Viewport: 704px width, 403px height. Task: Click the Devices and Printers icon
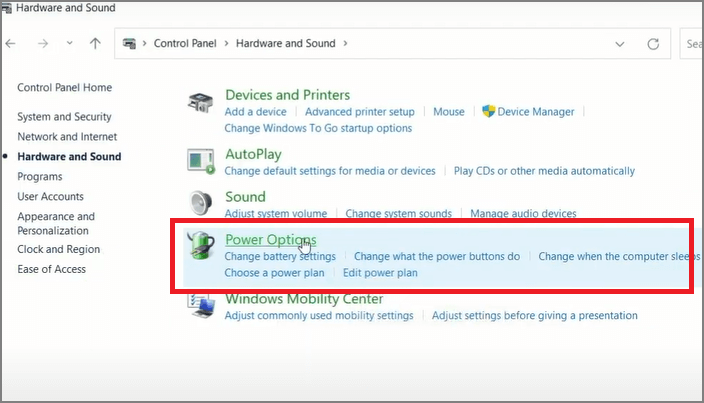tap(200, 103)
